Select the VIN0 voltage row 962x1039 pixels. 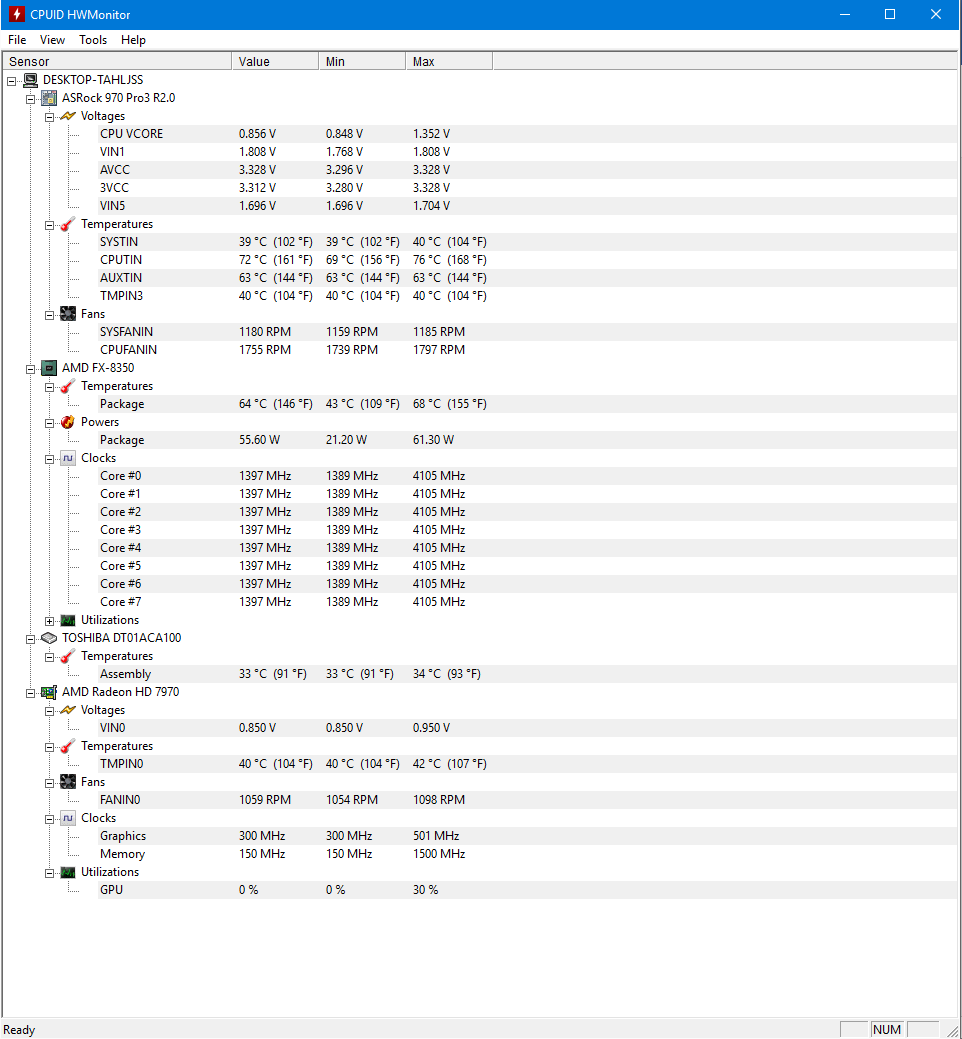pos(527,728)
